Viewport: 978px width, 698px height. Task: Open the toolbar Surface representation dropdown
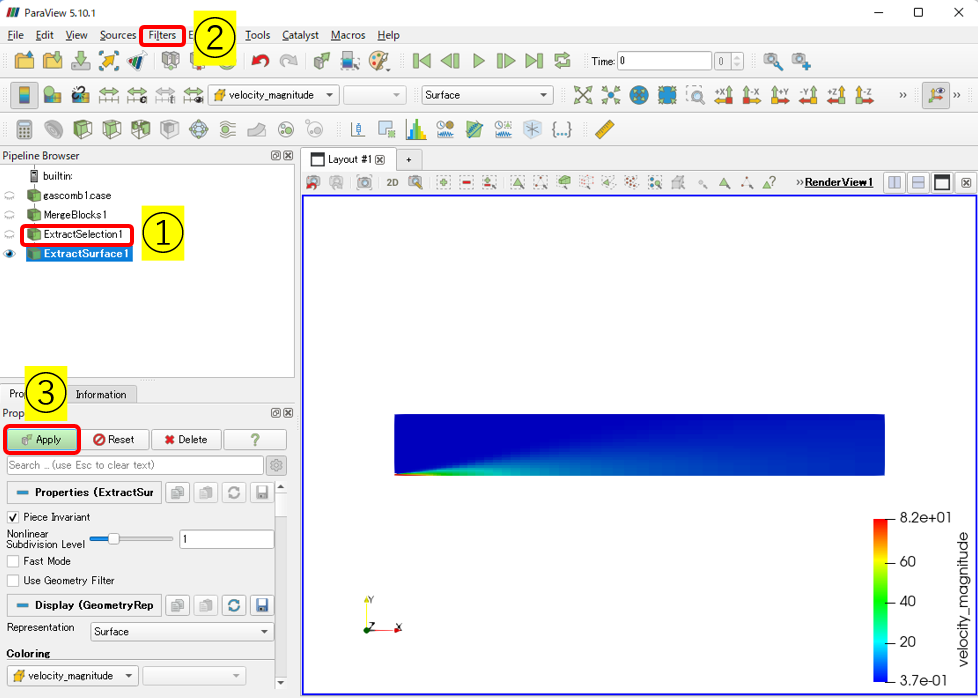point(487,95)
